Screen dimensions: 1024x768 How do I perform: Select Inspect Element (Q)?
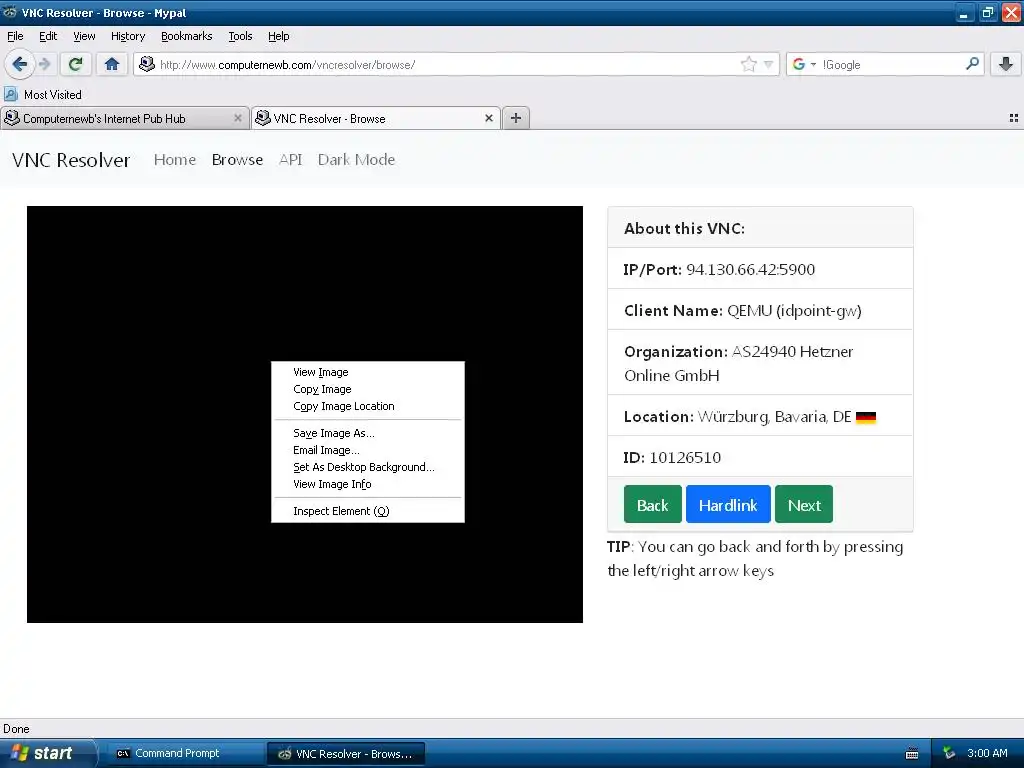pos(368,511)
